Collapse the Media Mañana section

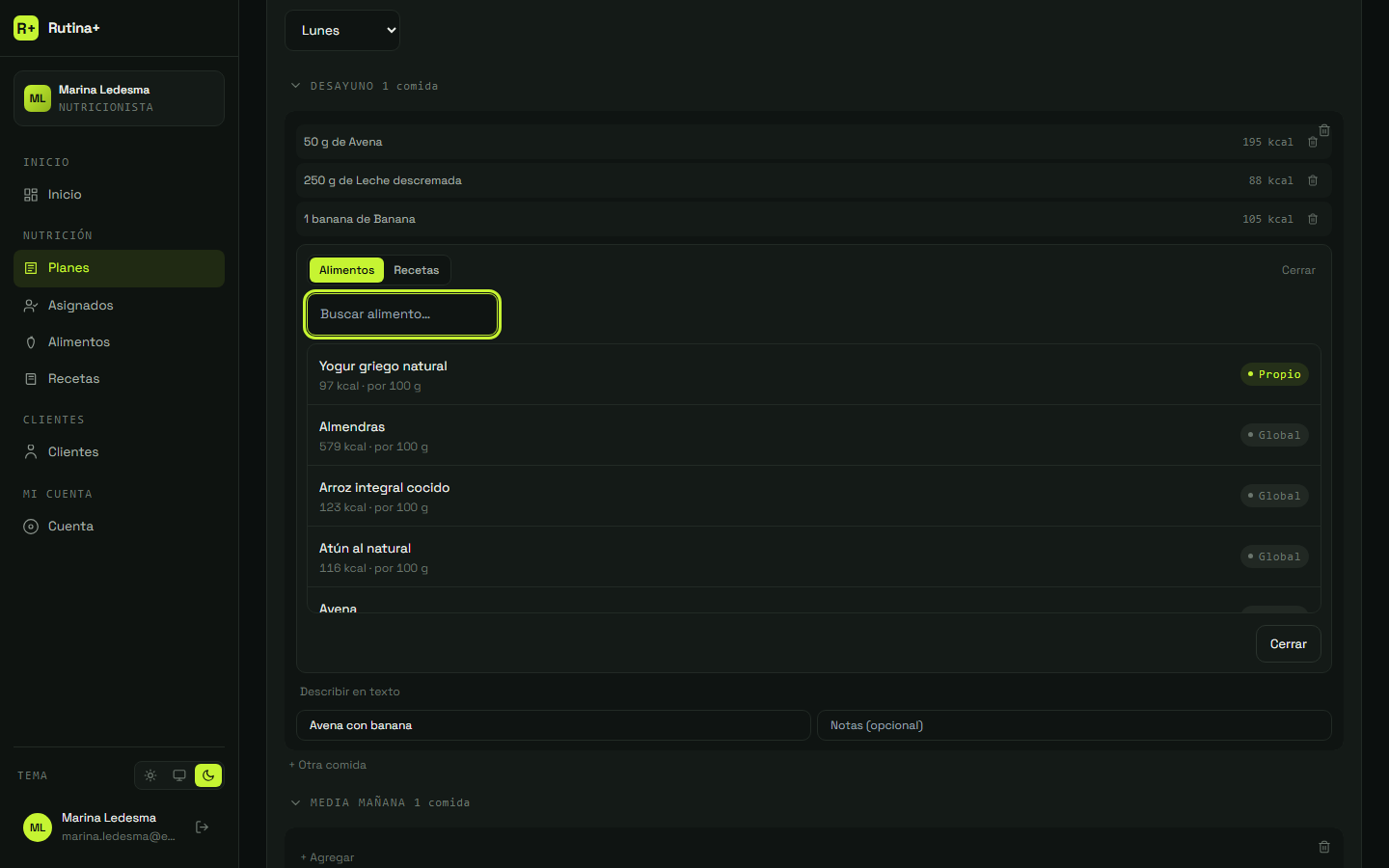296,802
